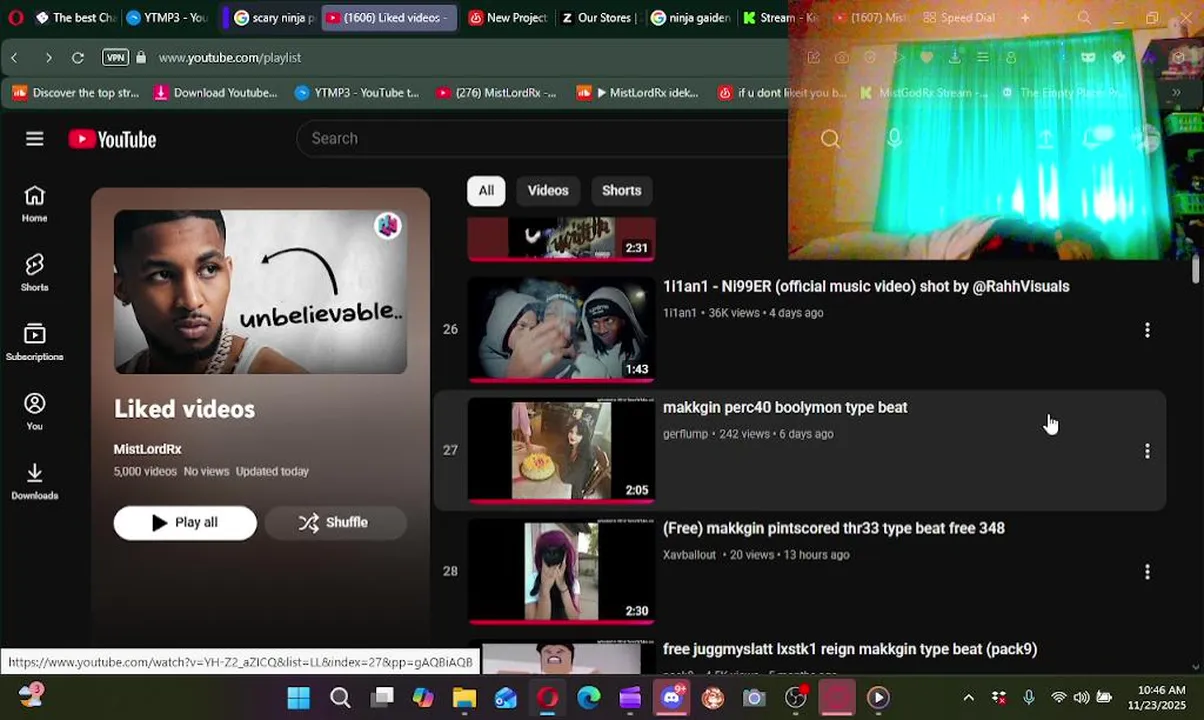Open Outlook from the taskbar

506,698
